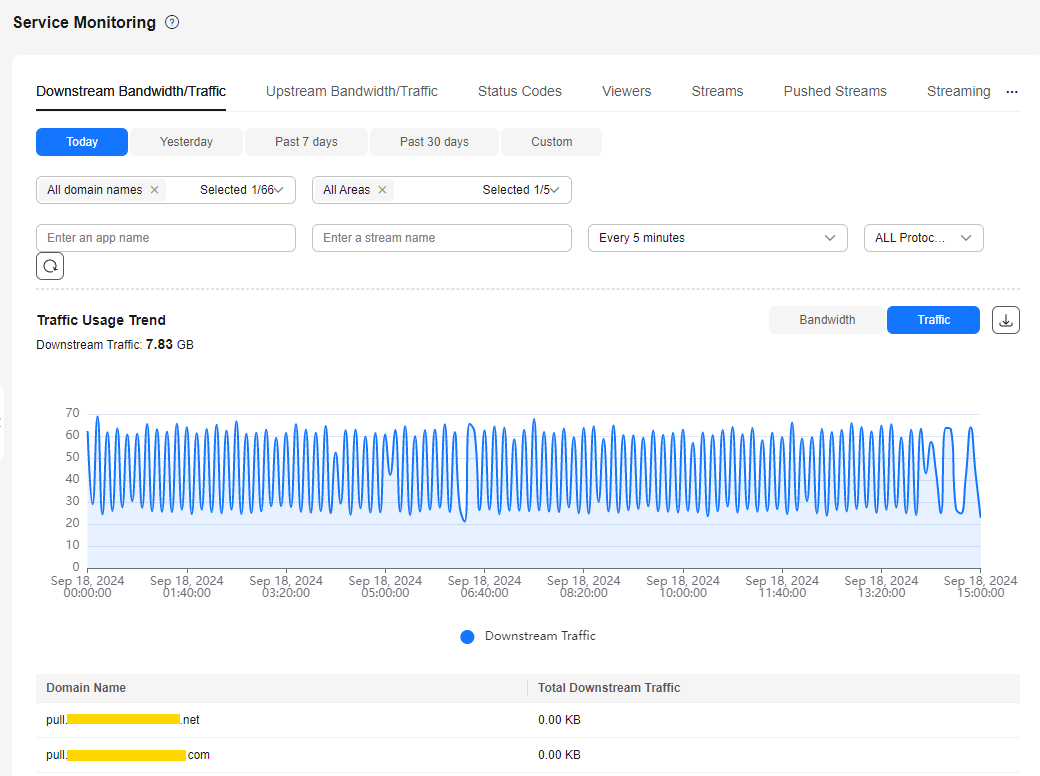This screenshot has height=776, width=1040.
Task: Select the Yesterday time range
Action: tap(186, 142)
